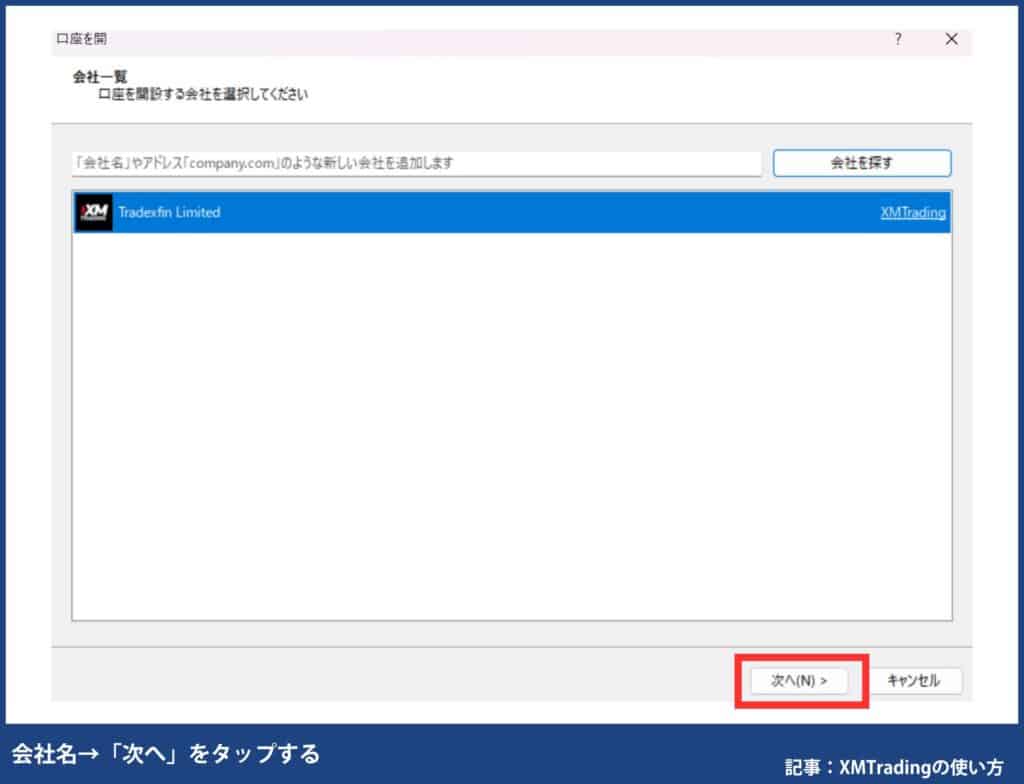The image size is (1024, 784).
Task: Select the Tradexfin Limited row text
Action: tap(169, 212)
